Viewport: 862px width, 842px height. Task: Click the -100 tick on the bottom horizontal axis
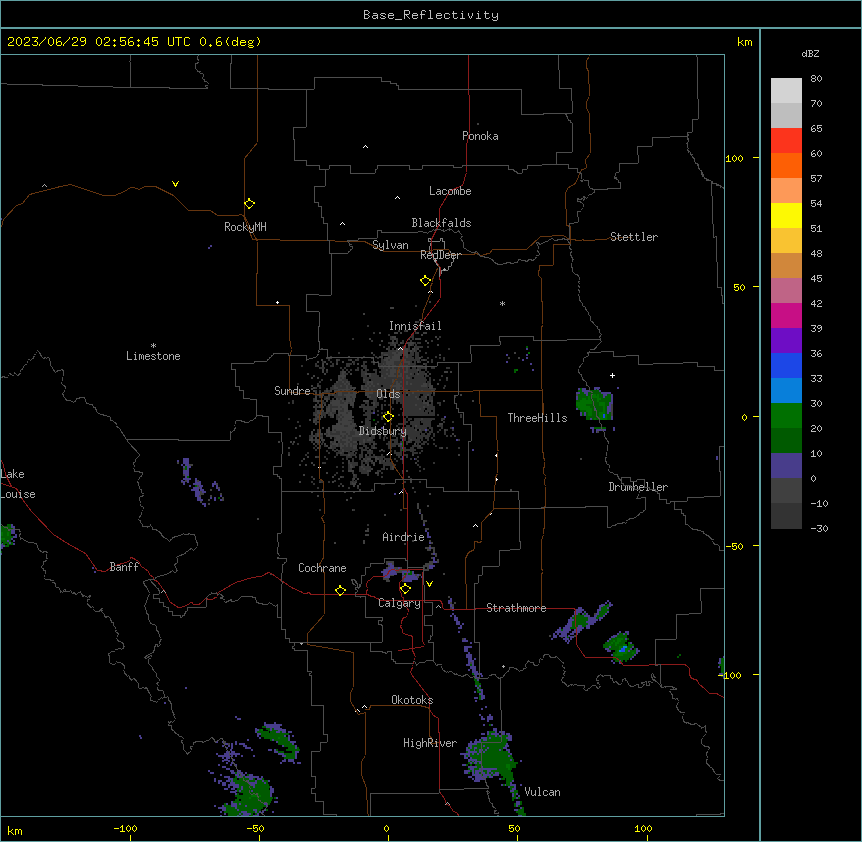coord(125,828)
